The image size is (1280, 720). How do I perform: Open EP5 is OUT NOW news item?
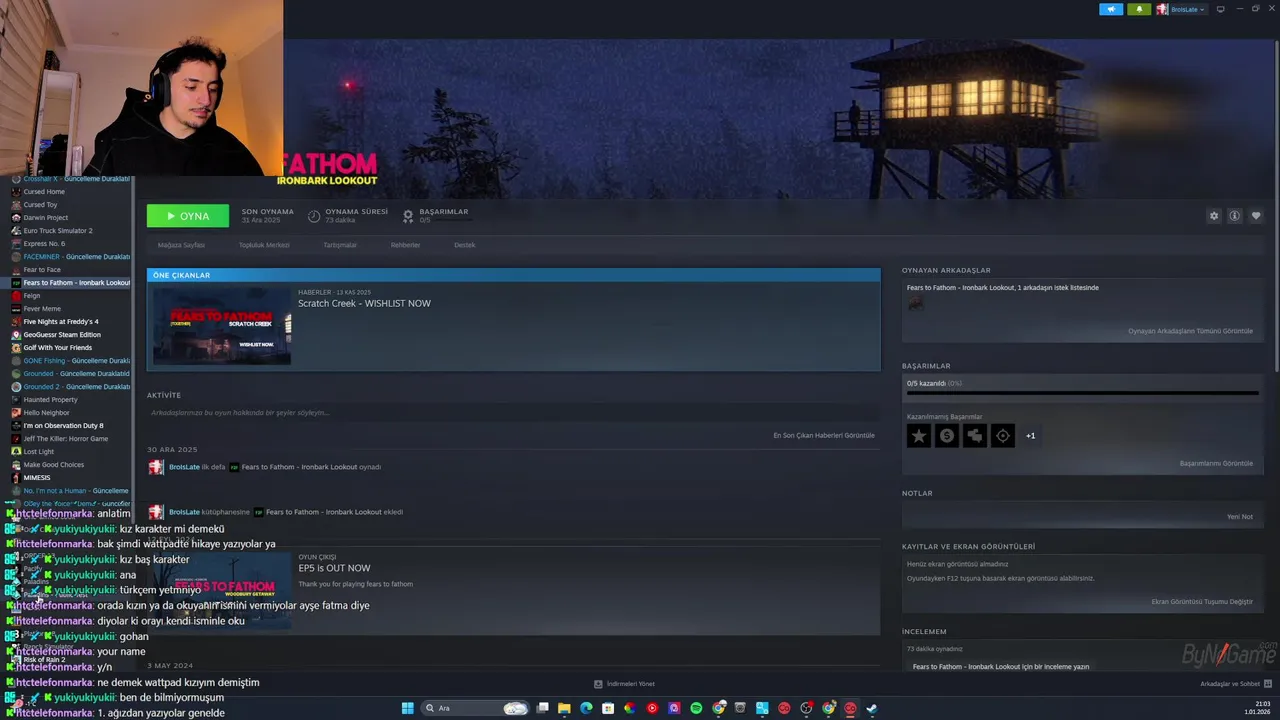[334, 568]
